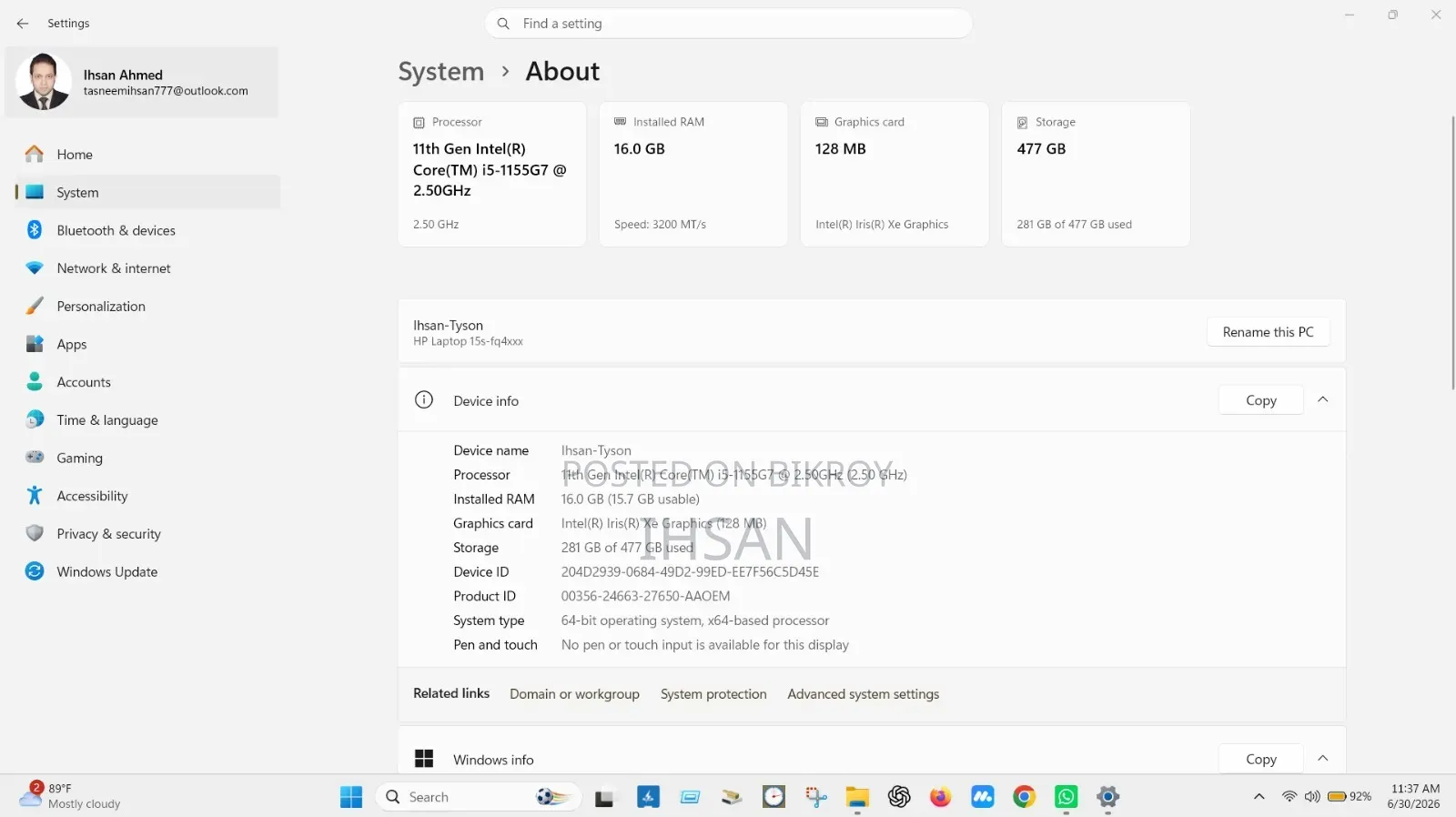Click the battery 92% indicator

[1350, 797]
